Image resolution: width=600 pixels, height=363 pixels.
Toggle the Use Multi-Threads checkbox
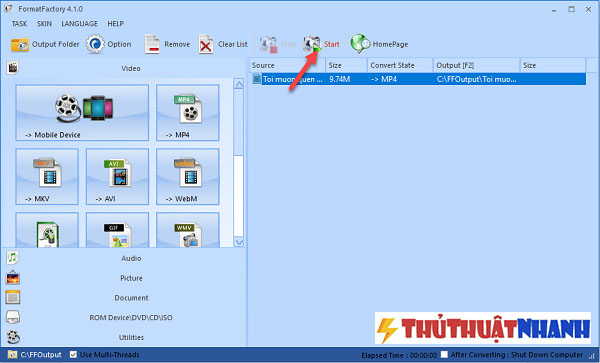click(73, 355)
